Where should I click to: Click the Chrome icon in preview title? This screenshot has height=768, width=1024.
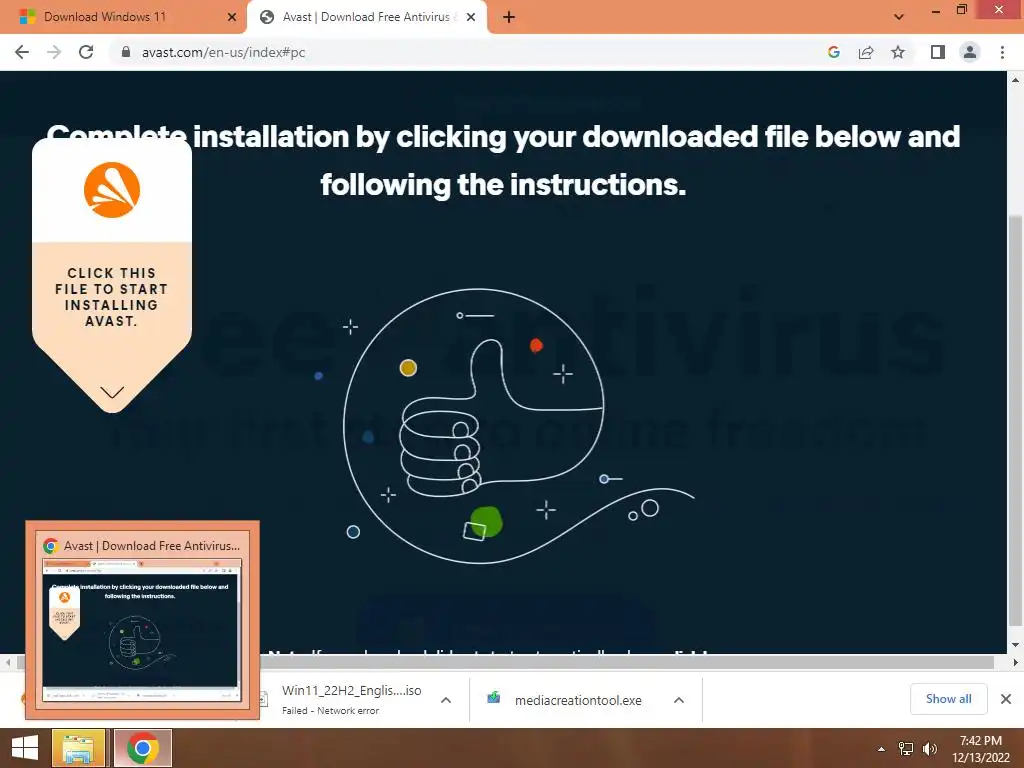pyautogui.click(x=51, y=546)
